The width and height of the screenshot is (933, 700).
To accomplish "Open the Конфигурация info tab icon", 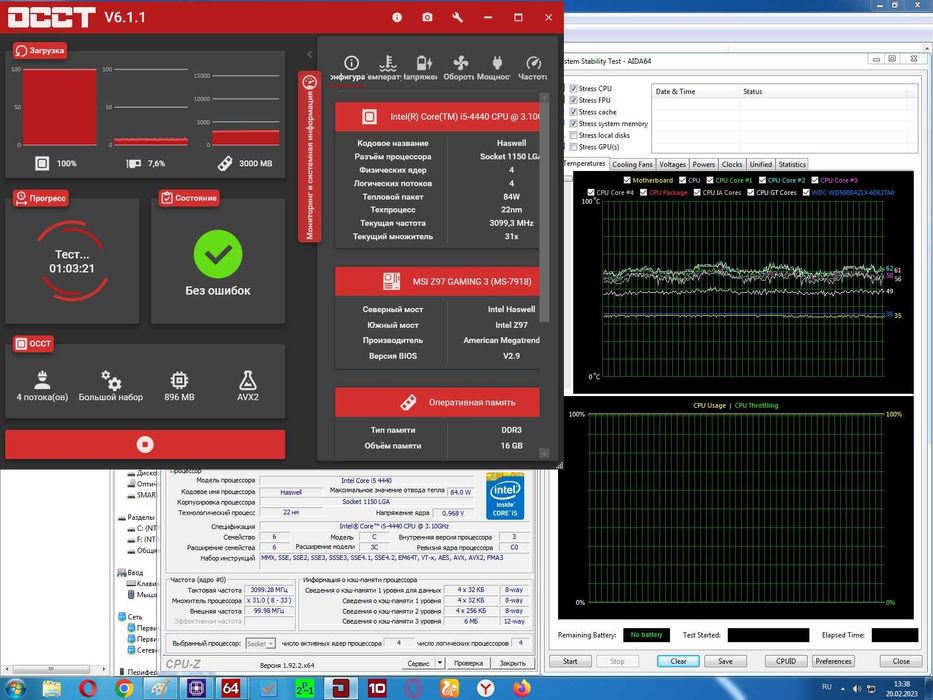I will point(352,63).
